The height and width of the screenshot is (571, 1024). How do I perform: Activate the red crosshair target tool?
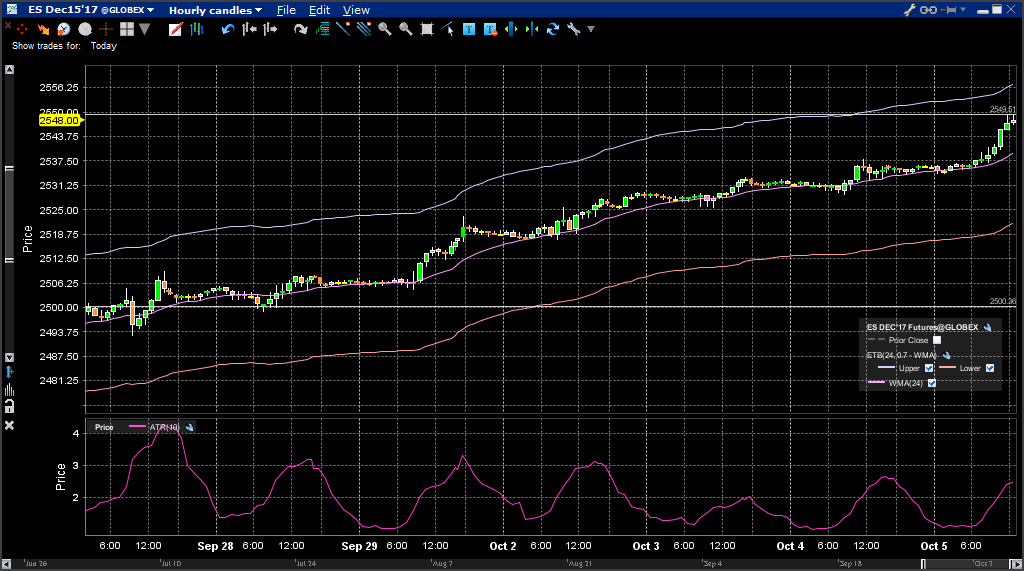pyautogui.click(x=22, y=29)
